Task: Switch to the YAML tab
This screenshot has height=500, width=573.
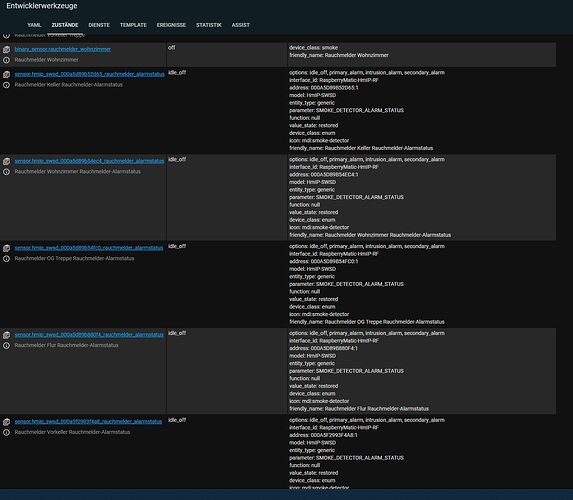Action: pos(34,25)
